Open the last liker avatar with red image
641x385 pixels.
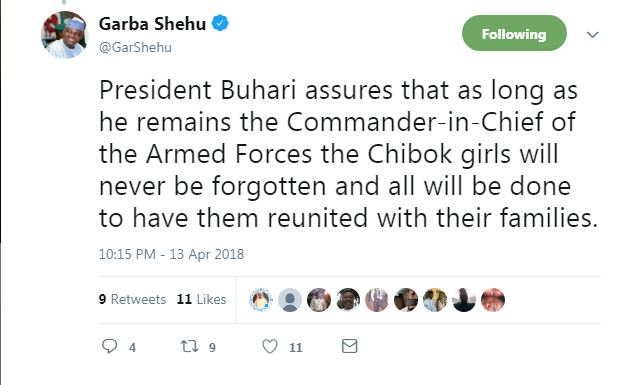point(493,300)
